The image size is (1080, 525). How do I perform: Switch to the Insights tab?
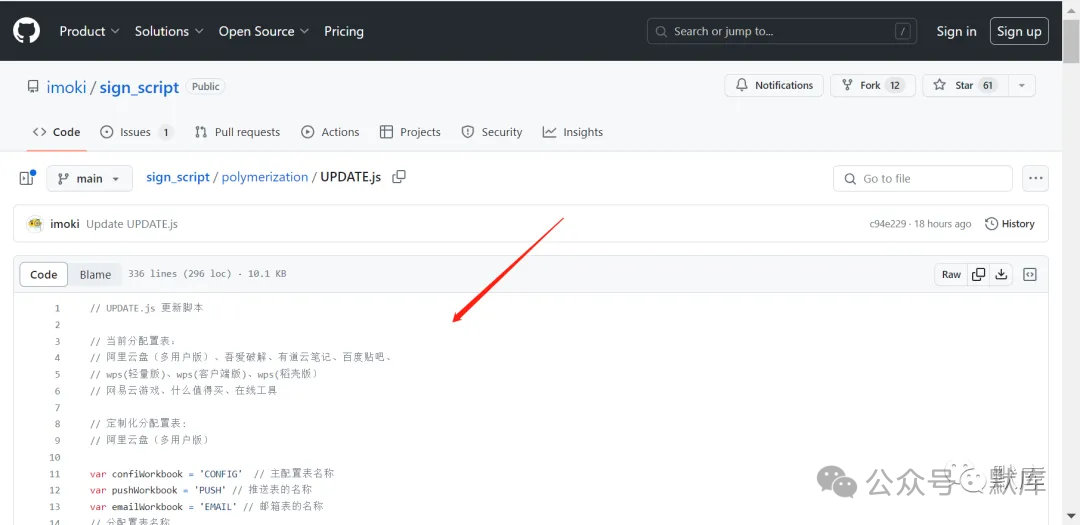(x=573, y=132)
